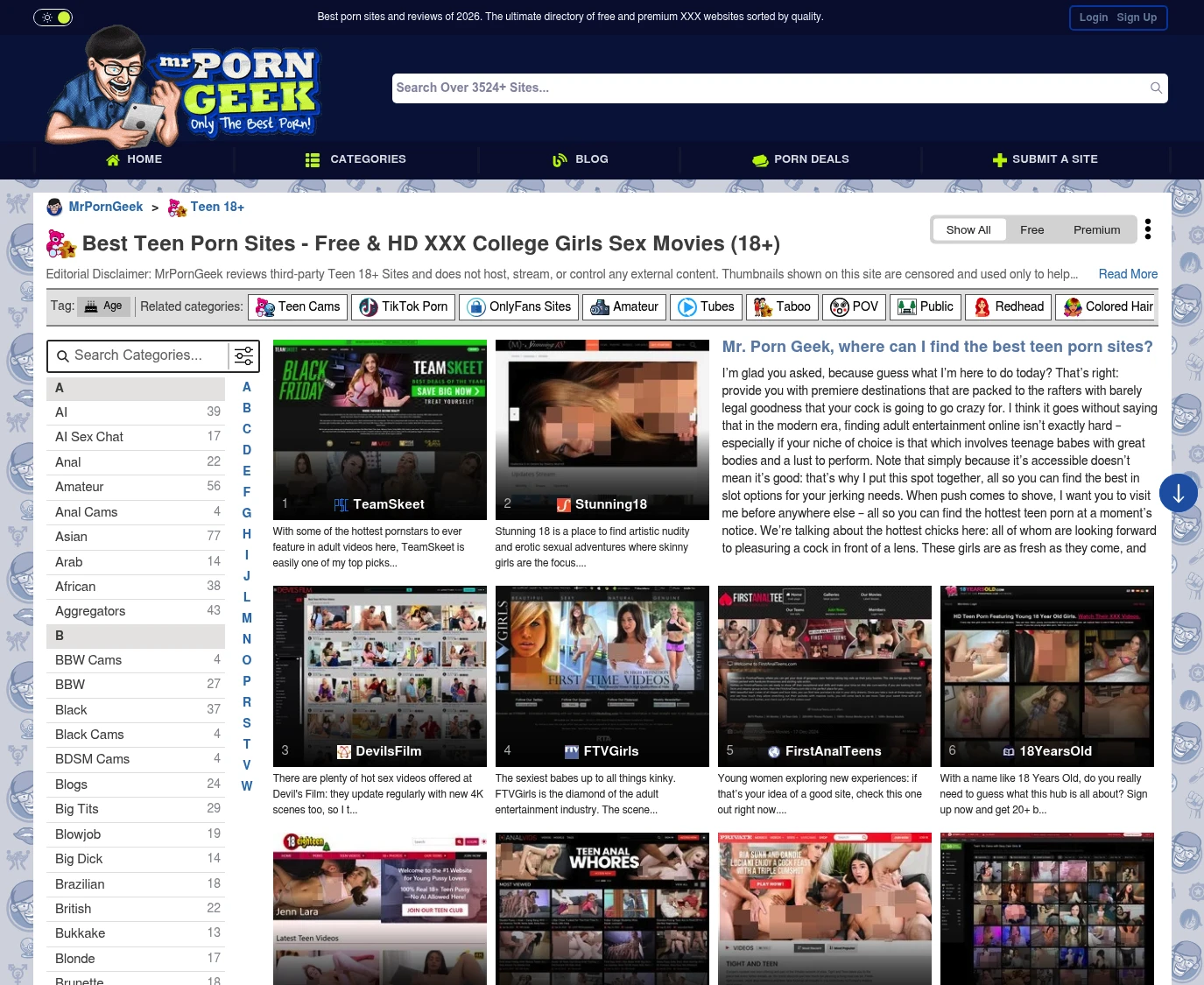The height and width of the screenshot is (985, 1204).
Task: Expand the disclaimer with Read More
Action: point(1128,274)
